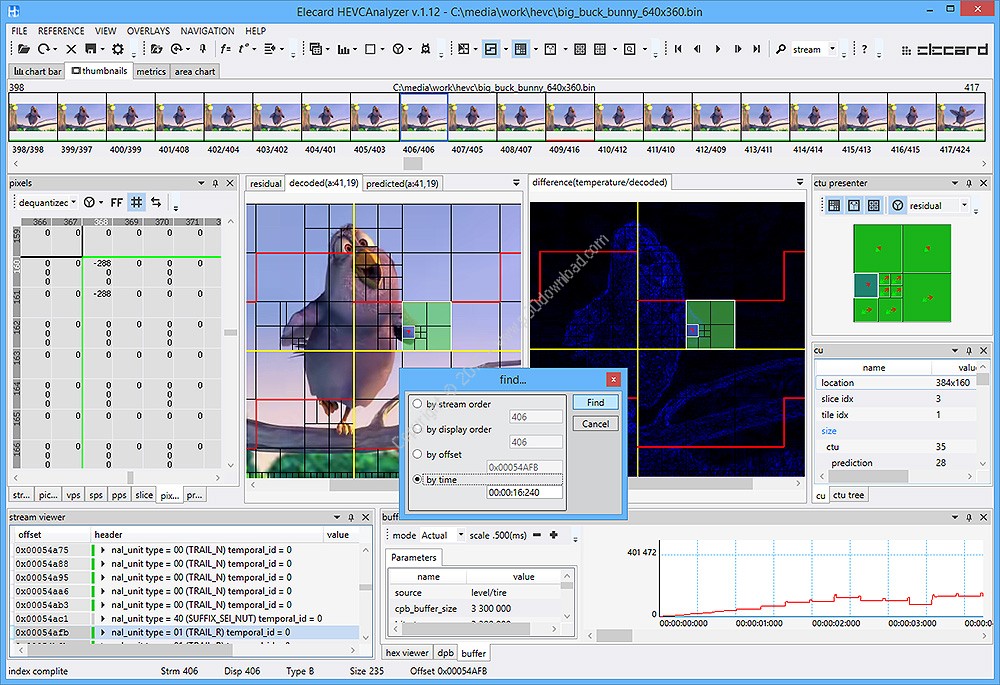Click the open reference folder icon

tap(157, 49)
